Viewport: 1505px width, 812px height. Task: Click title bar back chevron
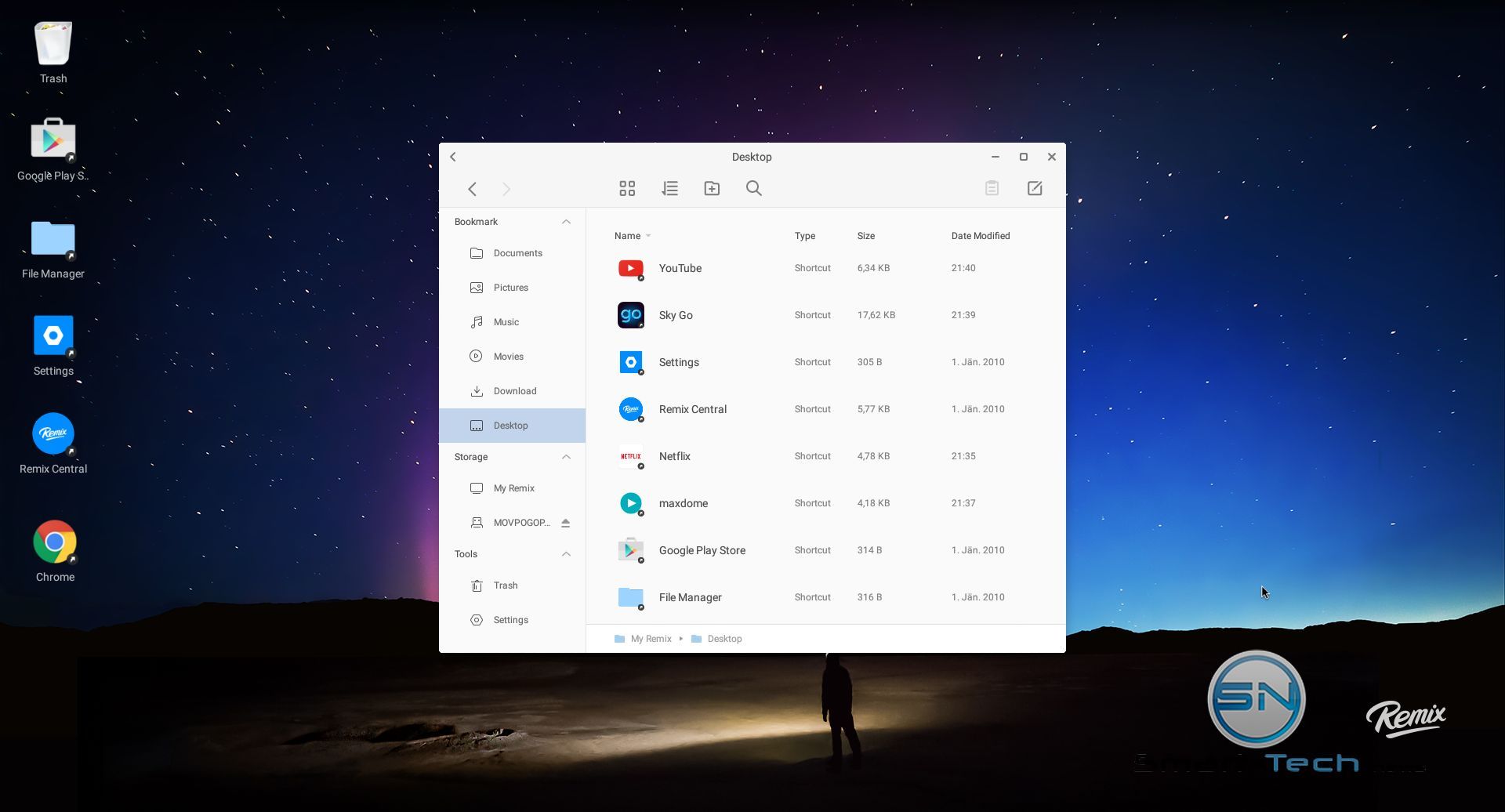pyautogui.click(x=453, y=157)
